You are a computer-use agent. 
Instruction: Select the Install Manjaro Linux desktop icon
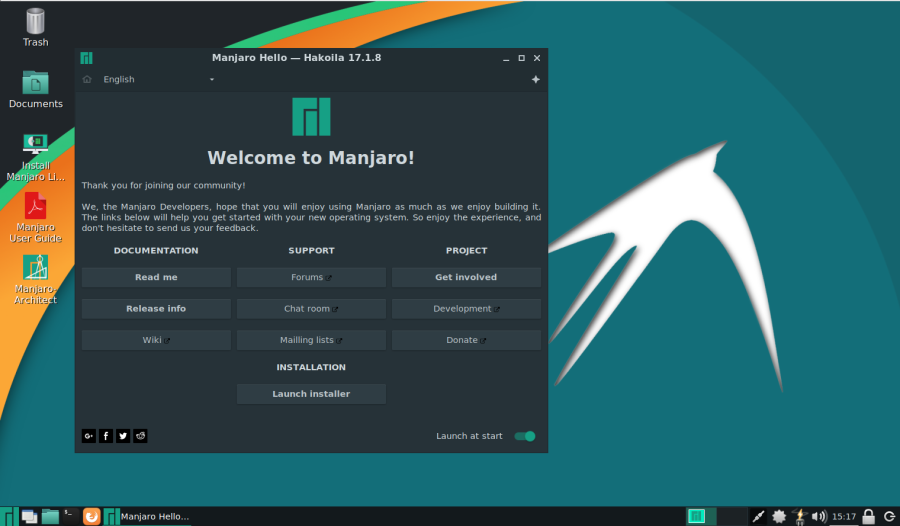(x=36, y=157)
